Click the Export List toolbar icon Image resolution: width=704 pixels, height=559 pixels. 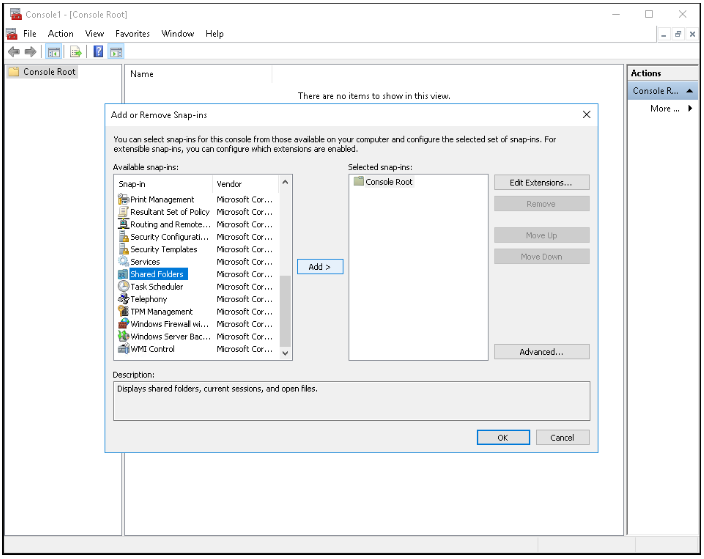tap(76, 52)
